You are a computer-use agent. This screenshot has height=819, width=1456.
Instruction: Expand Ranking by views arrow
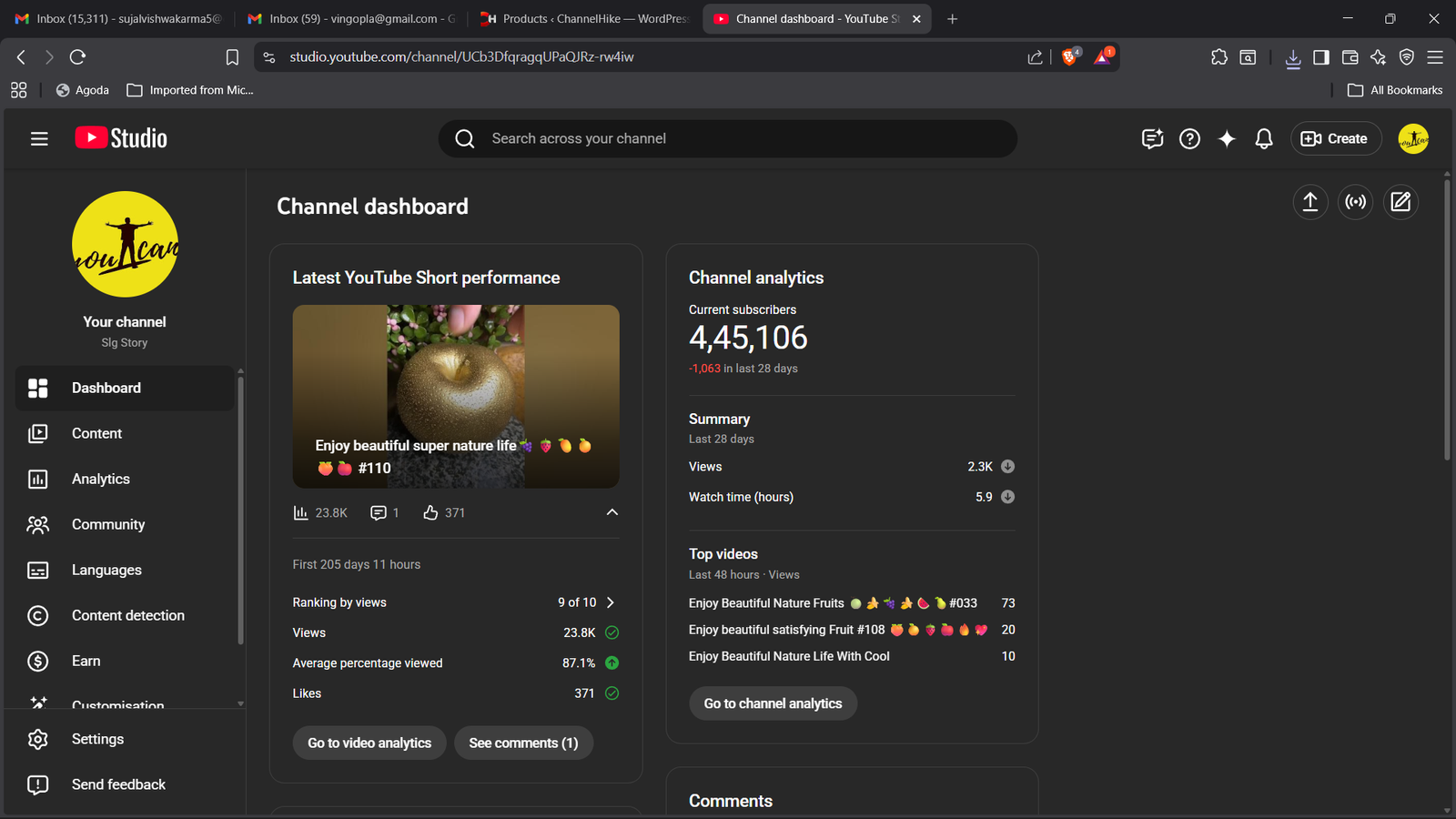tap(611, 602)
